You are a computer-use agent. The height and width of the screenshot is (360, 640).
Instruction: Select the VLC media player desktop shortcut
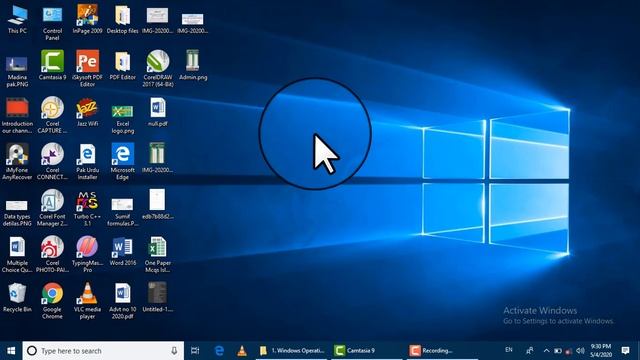(x=87, y=301)
